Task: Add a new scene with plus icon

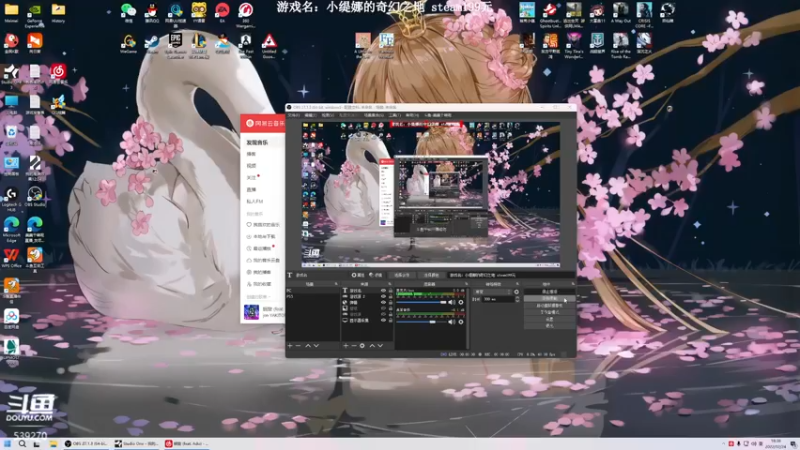Action: (x=290, y=345)
